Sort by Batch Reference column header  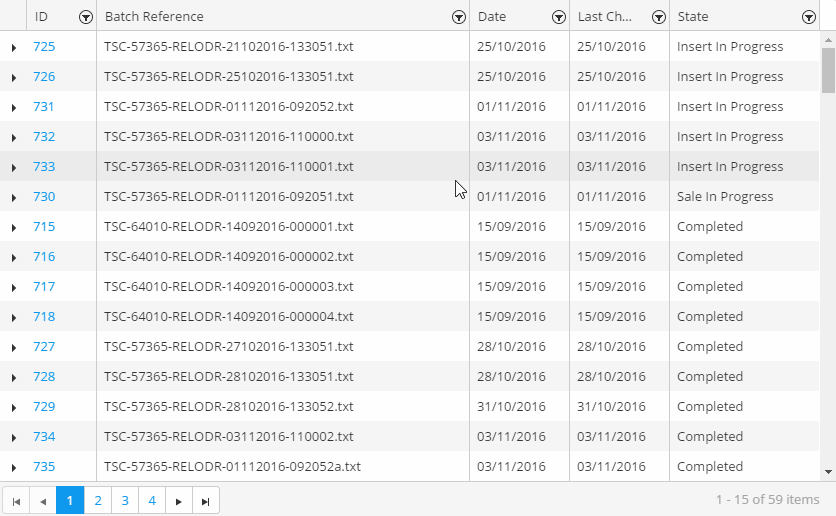(155, 17)
